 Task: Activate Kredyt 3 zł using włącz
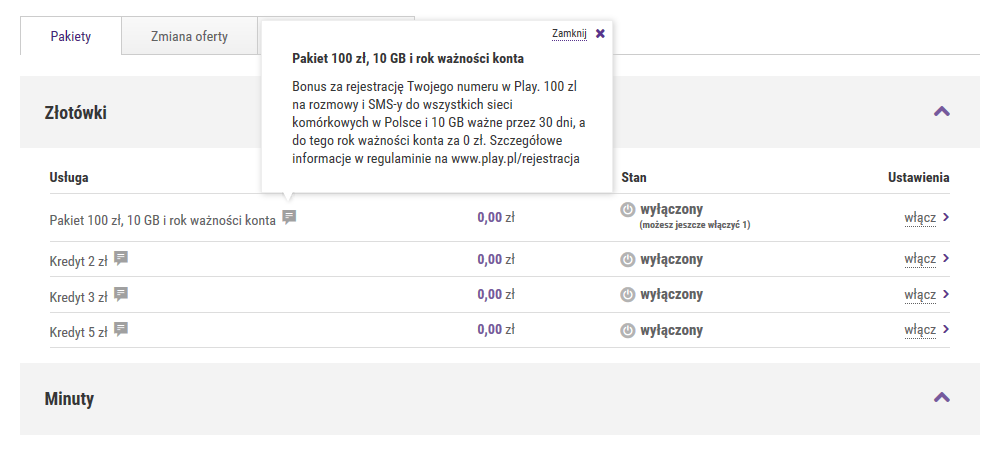(920, 294)
